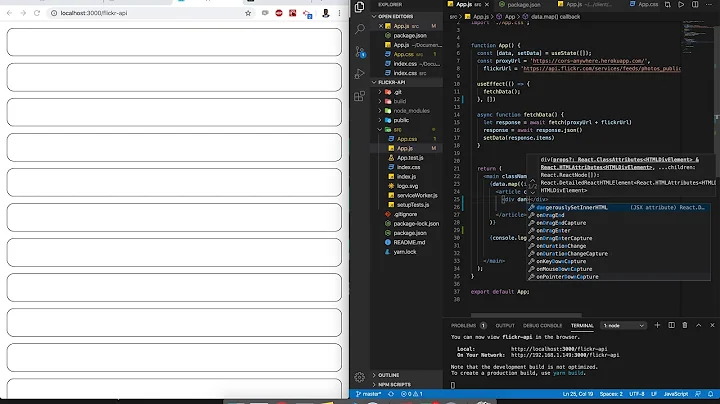Close the App.js src editor tab
Image resolution: width=720 pixels, height=404 pixels.
tap(486, 5)
